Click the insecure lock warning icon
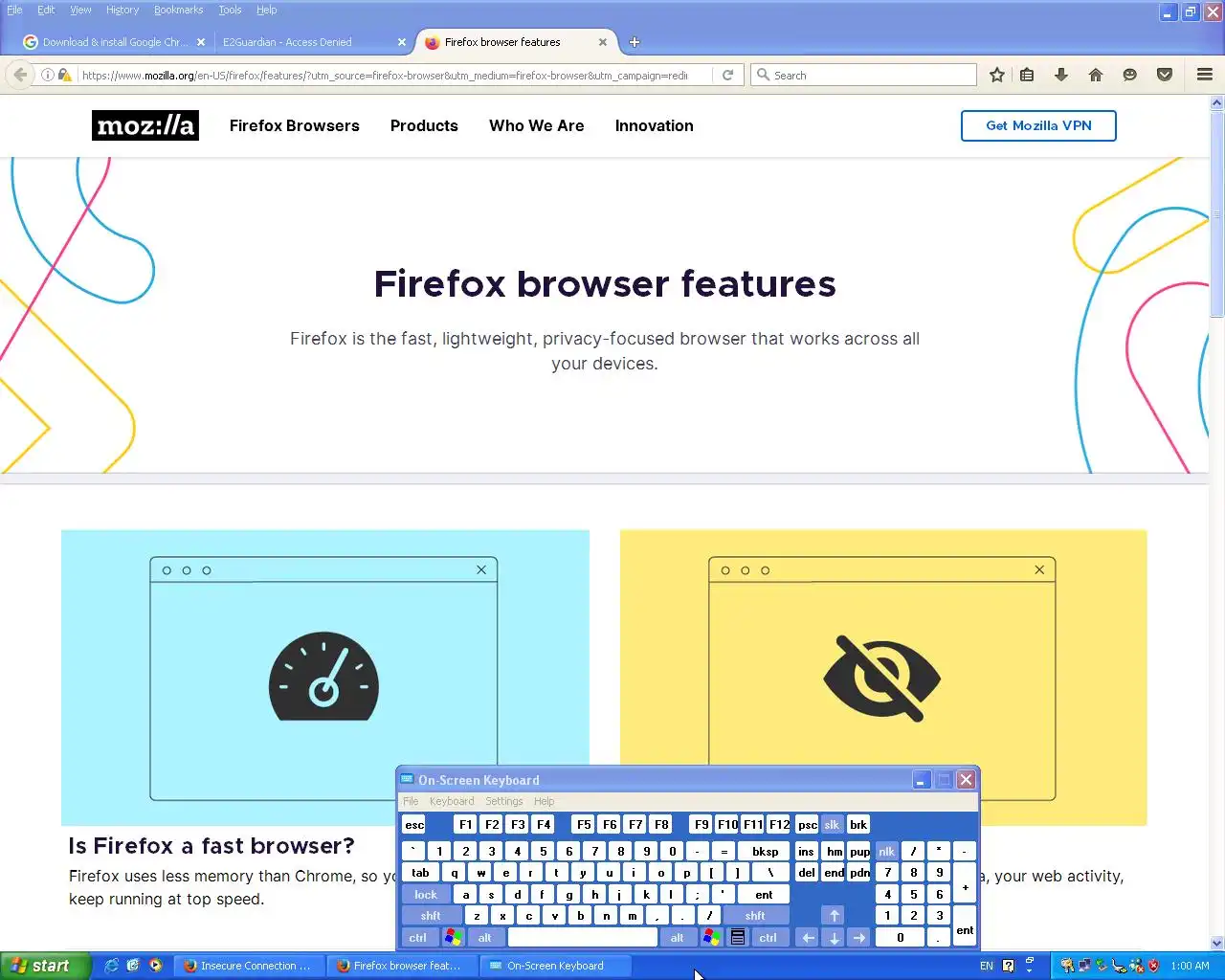The image size is (1225, 980). coord(64,75)
